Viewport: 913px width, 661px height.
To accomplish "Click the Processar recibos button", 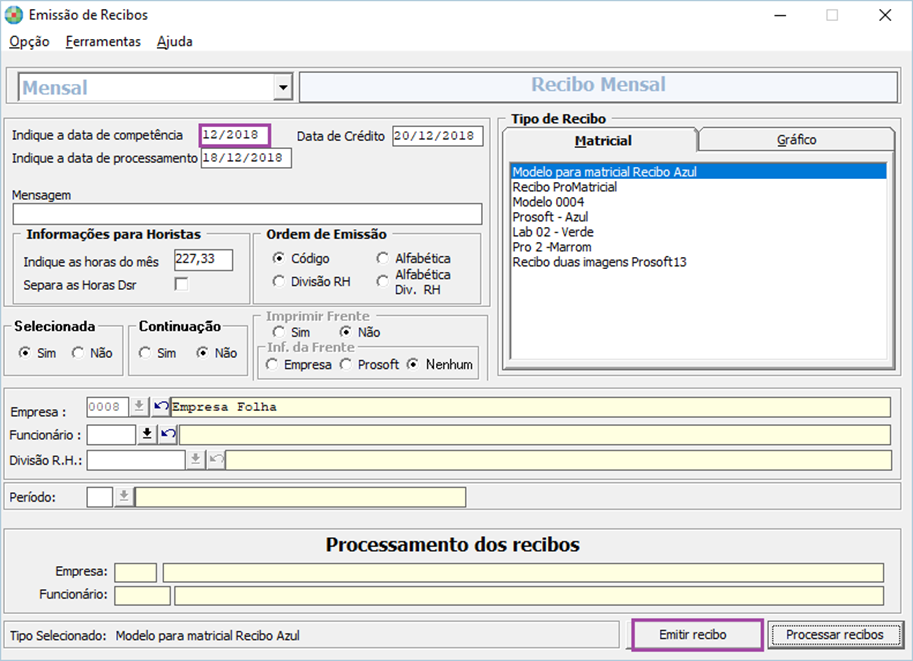I will coord(834,634).
